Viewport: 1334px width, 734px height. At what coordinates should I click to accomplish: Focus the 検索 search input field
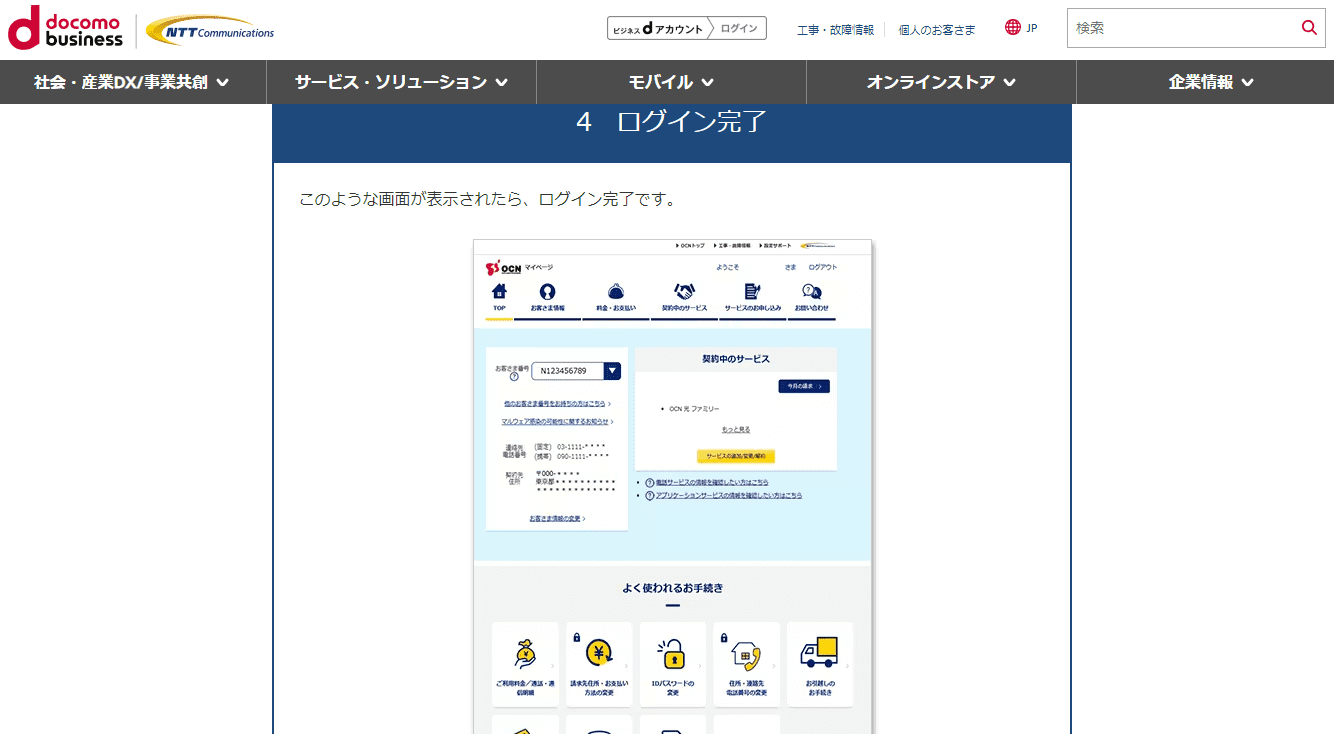[x=1182, y=28]
